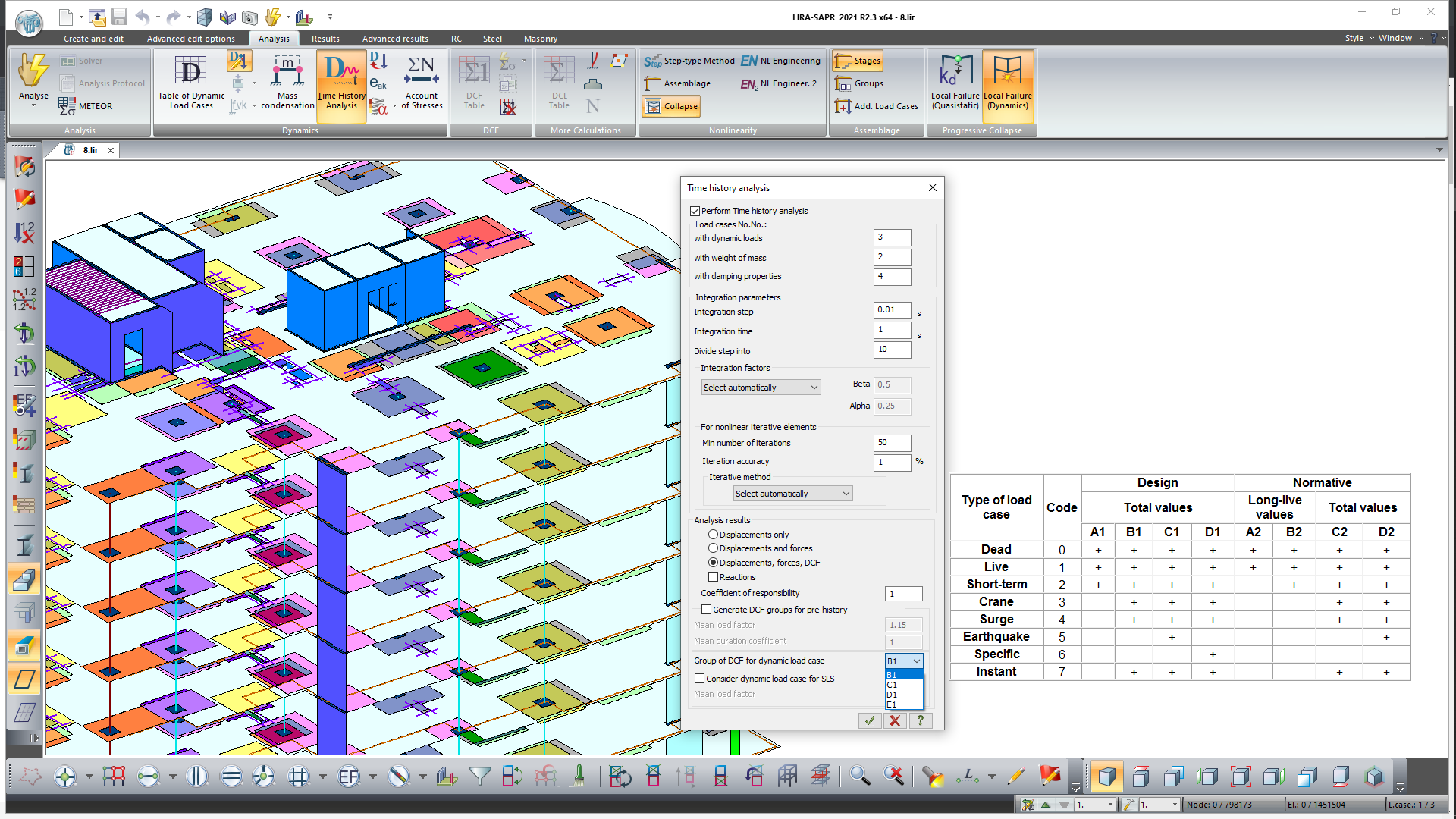Switch to the Results ribbon tab
The width and height of the screenshot is (1456, 819).
pos(325,39)
